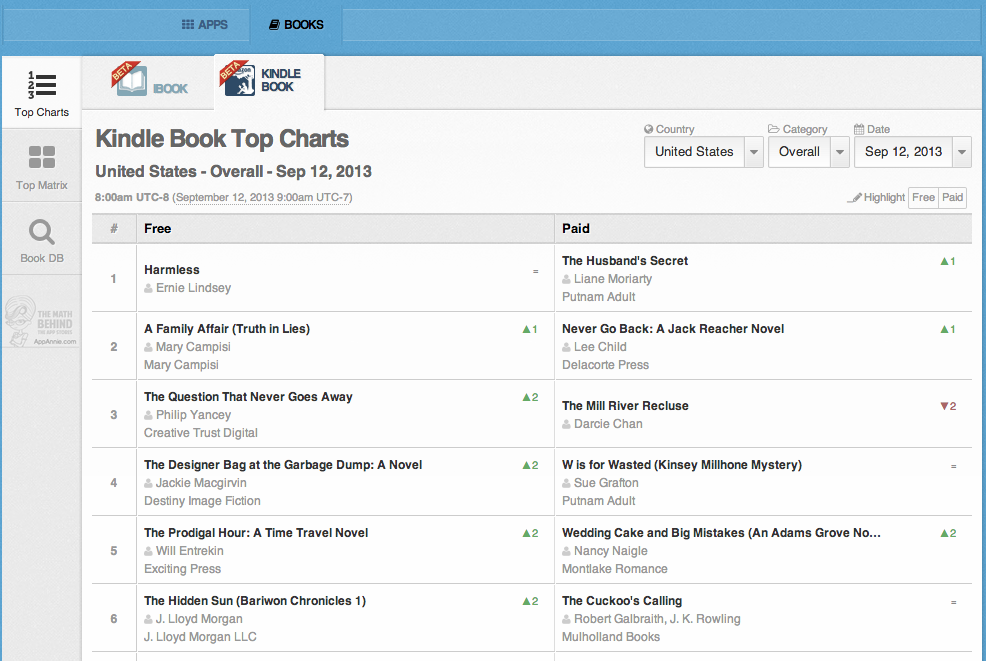Open The Question That Never Goes Away
Screen dimensions: 986x661
pos(248,397)
